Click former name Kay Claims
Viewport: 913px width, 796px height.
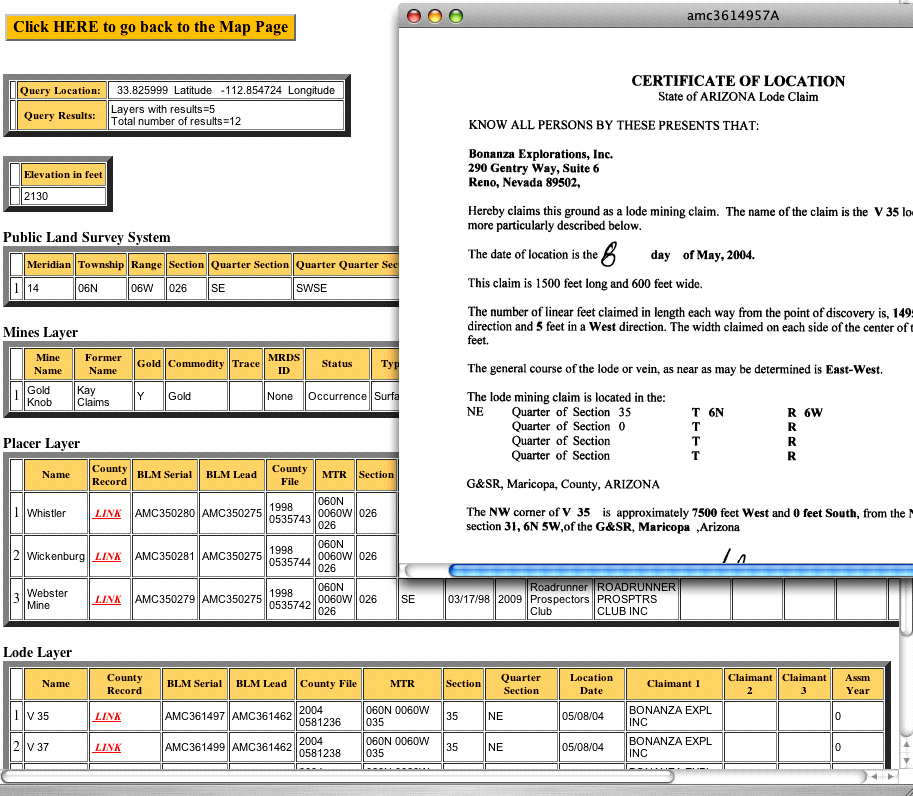103,396
